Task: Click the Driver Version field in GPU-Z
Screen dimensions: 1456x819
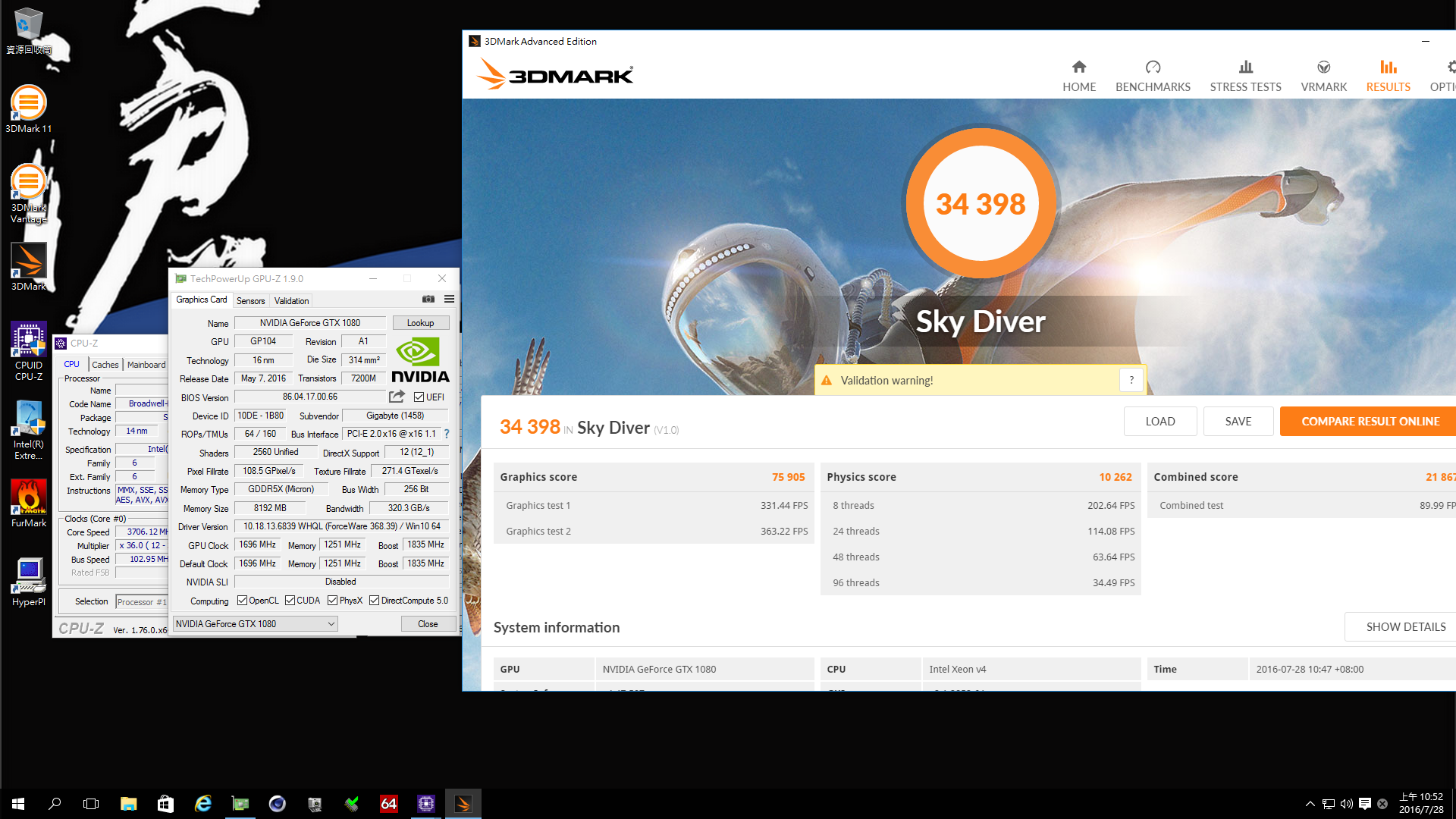Action: pyautogui.click(x=341, y=526)
